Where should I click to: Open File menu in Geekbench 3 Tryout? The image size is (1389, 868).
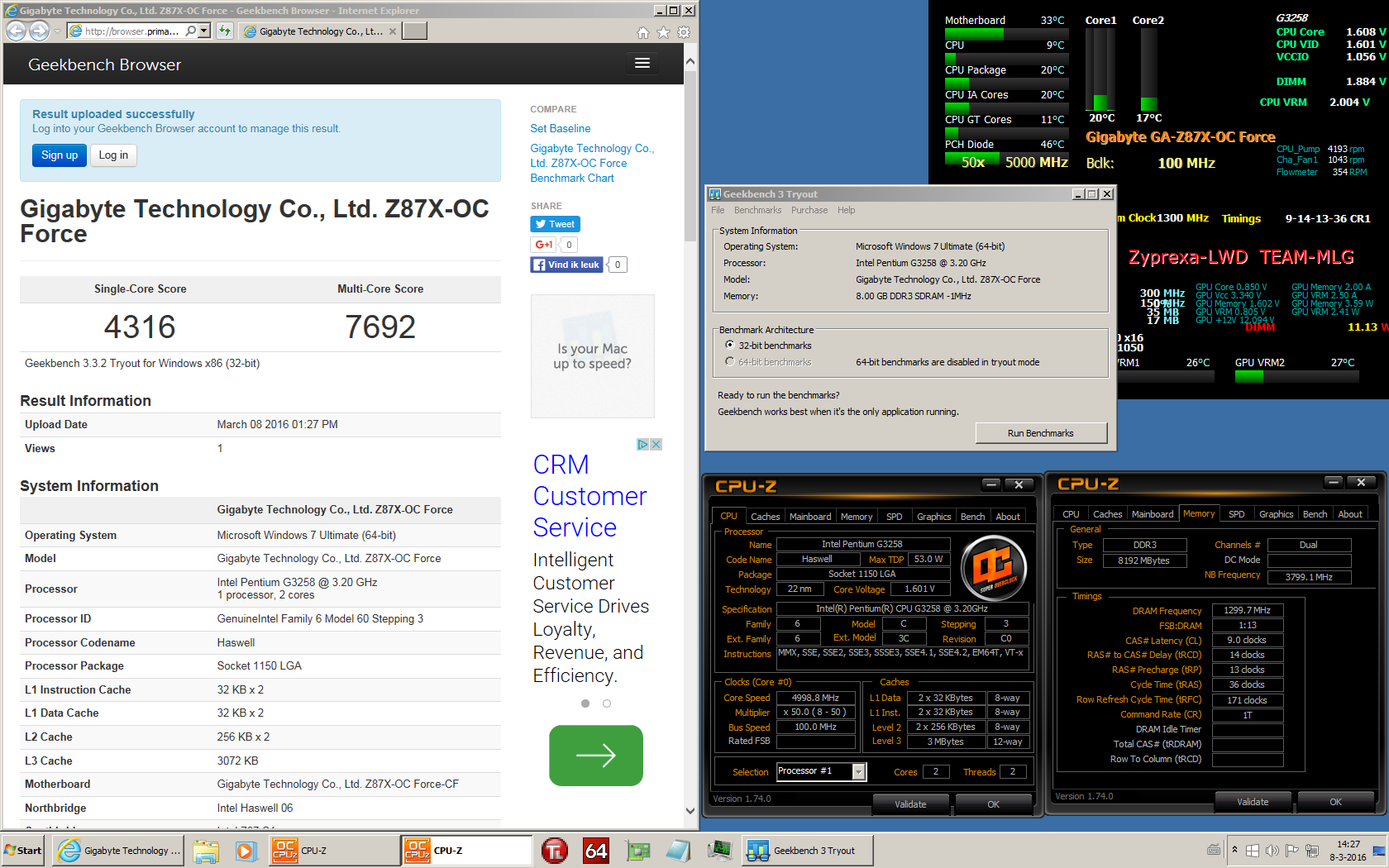pyautogui.click(x=718, y=211)
